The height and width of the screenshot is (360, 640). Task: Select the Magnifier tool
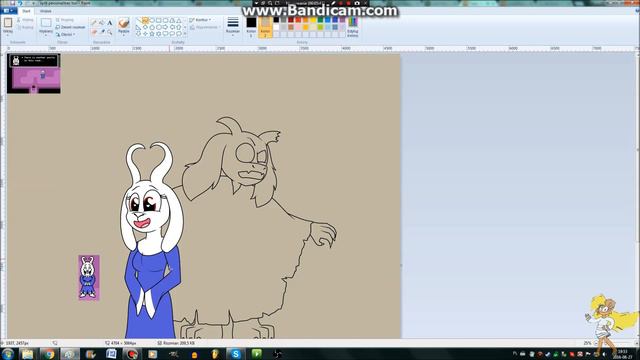pyautogui.click(x=109, y=31)
